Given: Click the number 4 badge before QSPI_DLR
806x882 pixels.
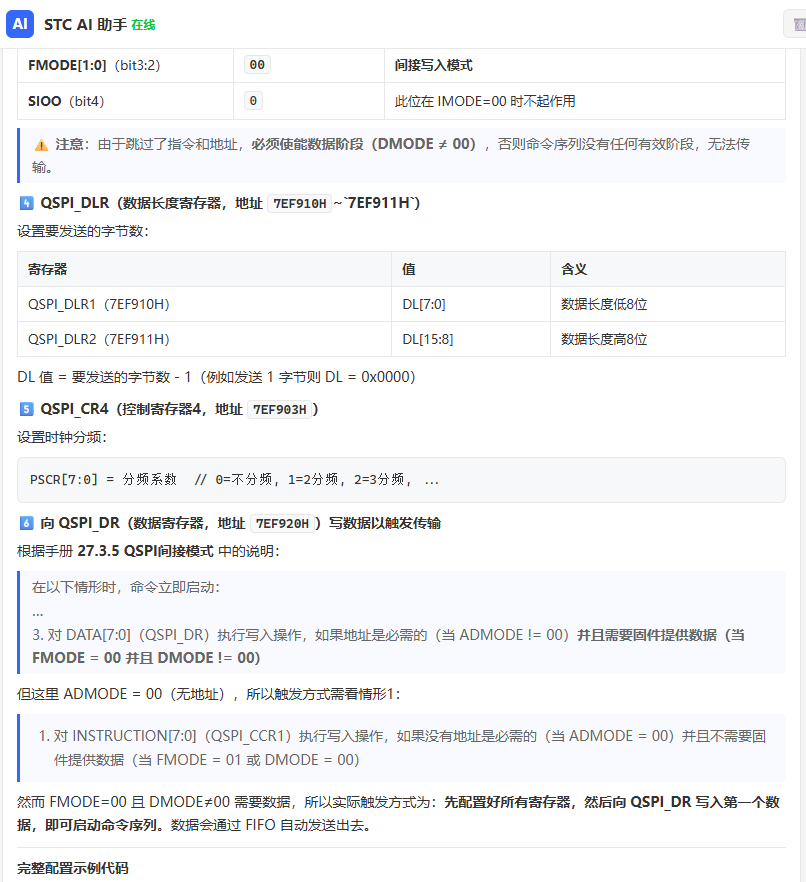Looking at the screenshot, I should [26, 203].
